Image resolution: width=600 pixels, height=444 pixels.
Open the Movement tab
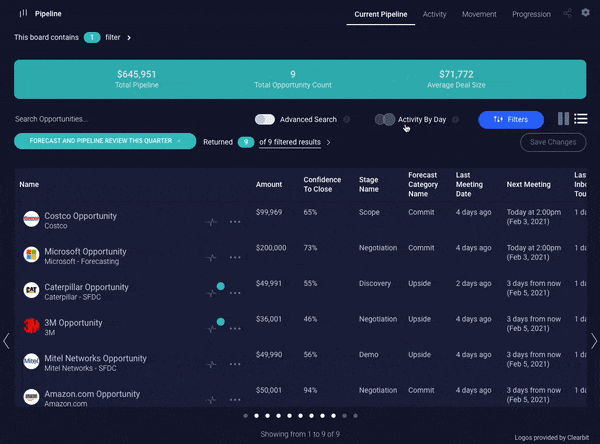click(x=479, y=14)
